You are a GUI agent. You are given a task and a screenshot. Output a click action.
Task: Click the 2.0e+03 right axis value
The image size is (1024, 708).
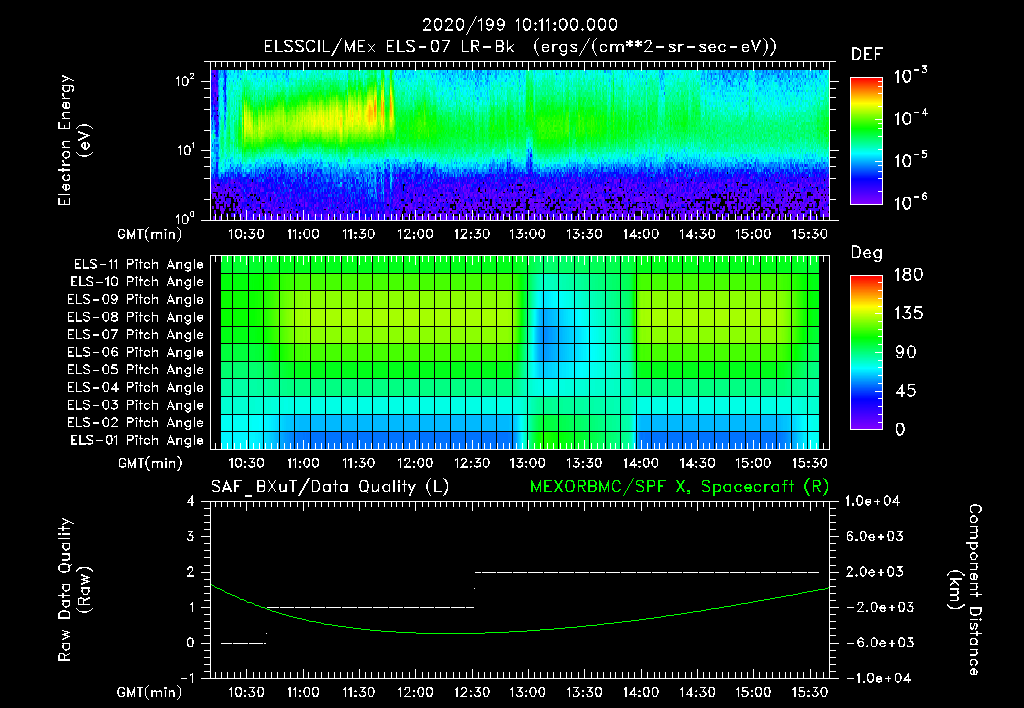875,572
